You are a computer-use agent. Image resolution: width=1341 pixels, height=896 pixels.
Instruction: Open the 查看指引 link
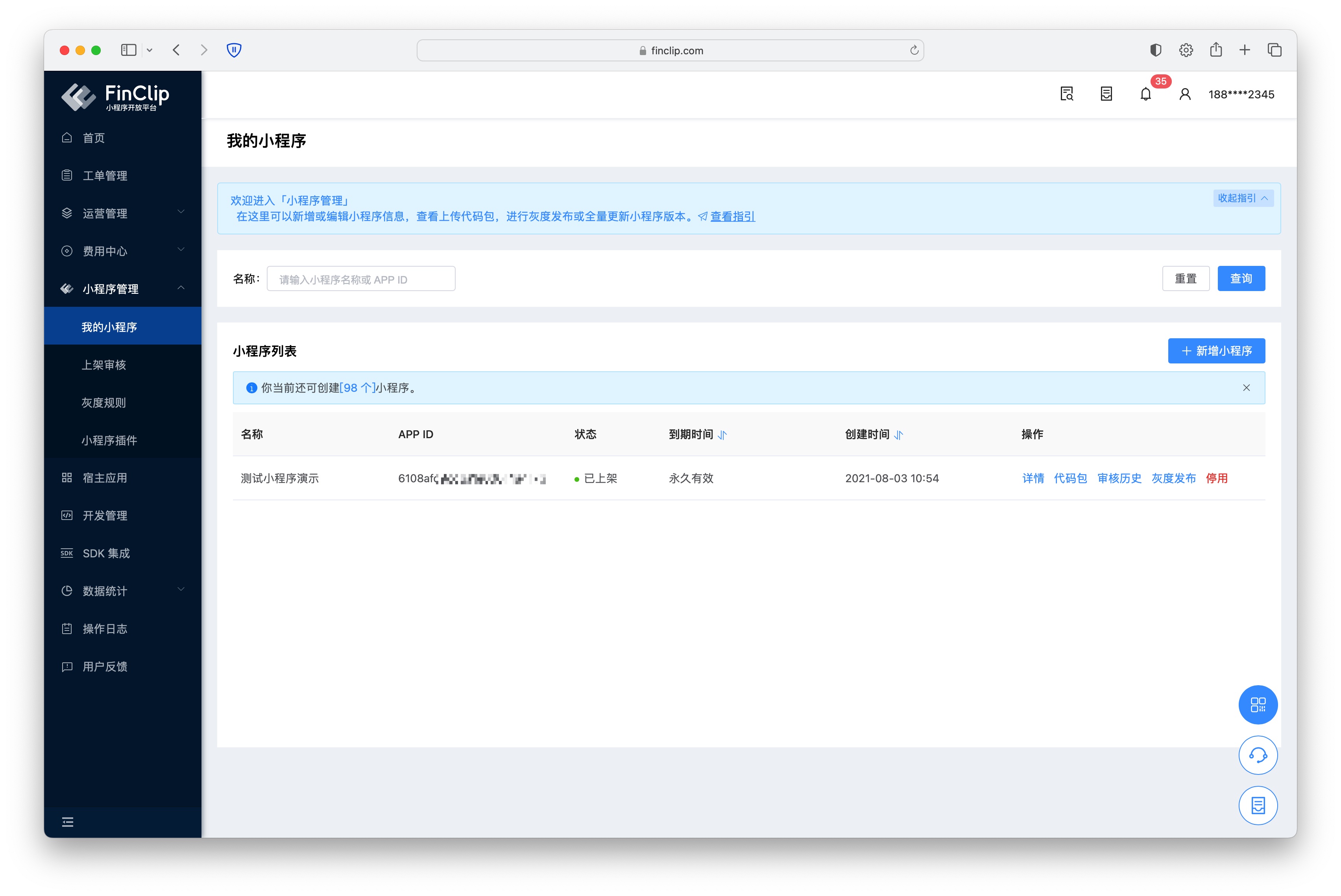coord(732,217)
